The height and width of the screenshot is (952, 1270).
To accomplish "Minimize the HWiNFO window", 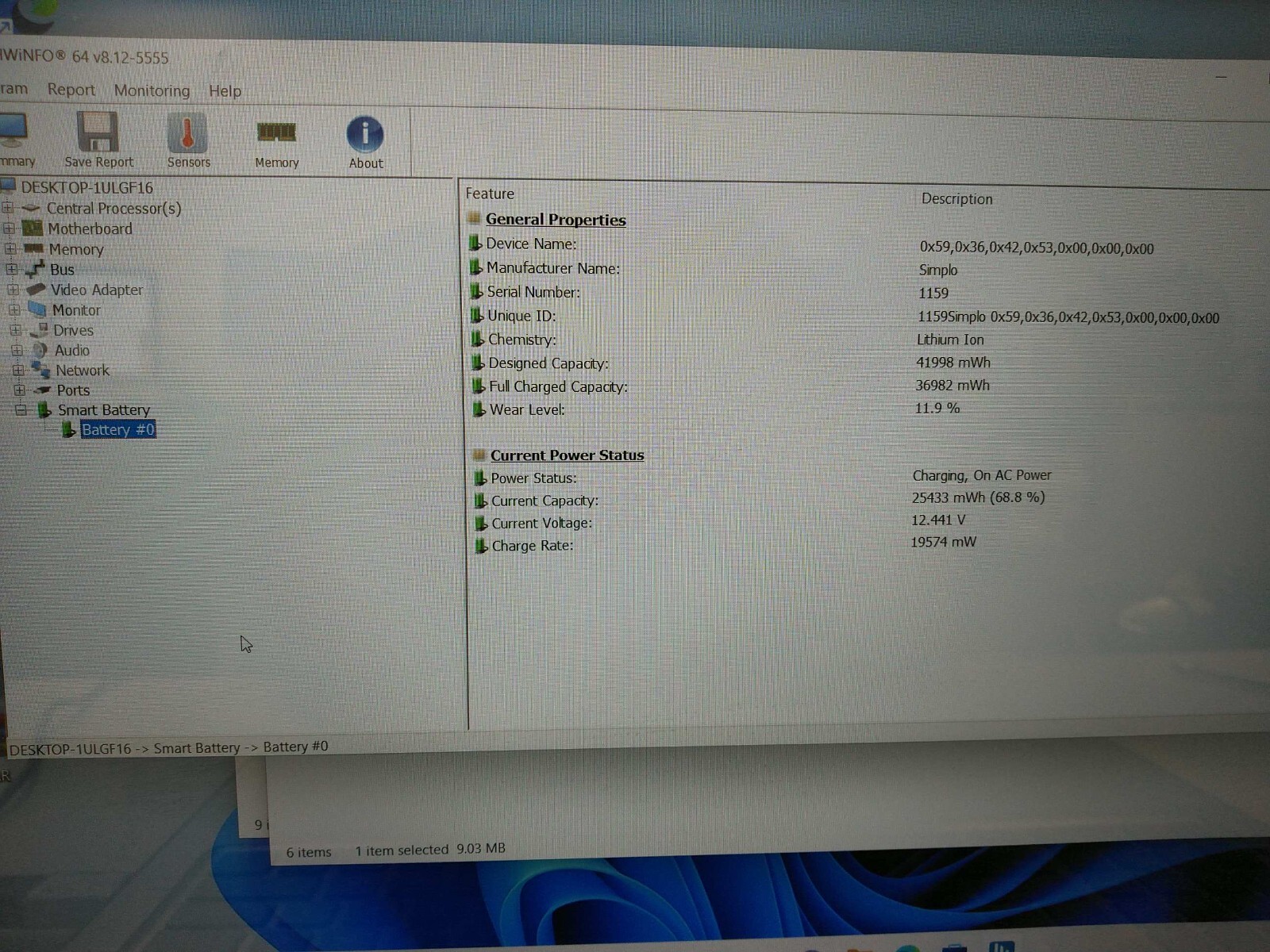I will point(1221,77).
